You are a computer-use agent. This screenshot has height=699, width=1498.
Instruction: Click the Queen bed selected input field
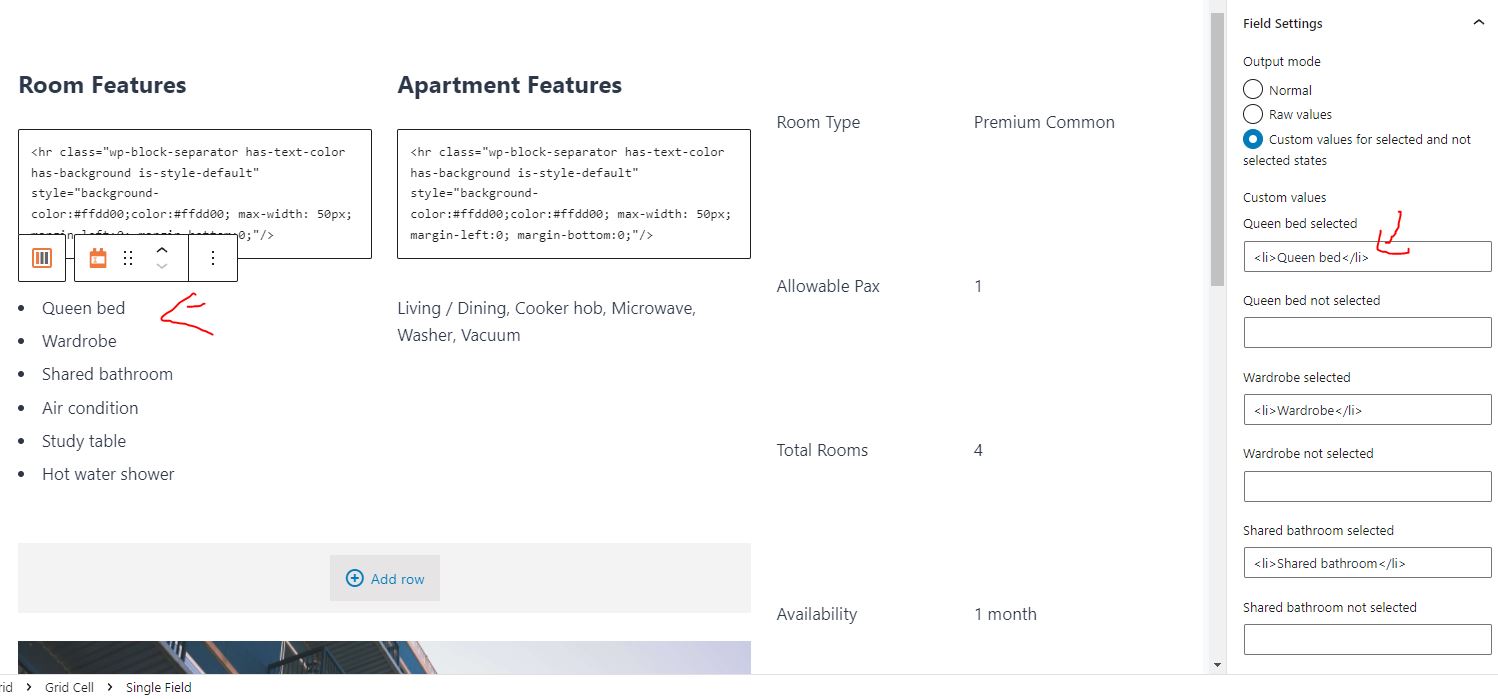point(1367,256)
